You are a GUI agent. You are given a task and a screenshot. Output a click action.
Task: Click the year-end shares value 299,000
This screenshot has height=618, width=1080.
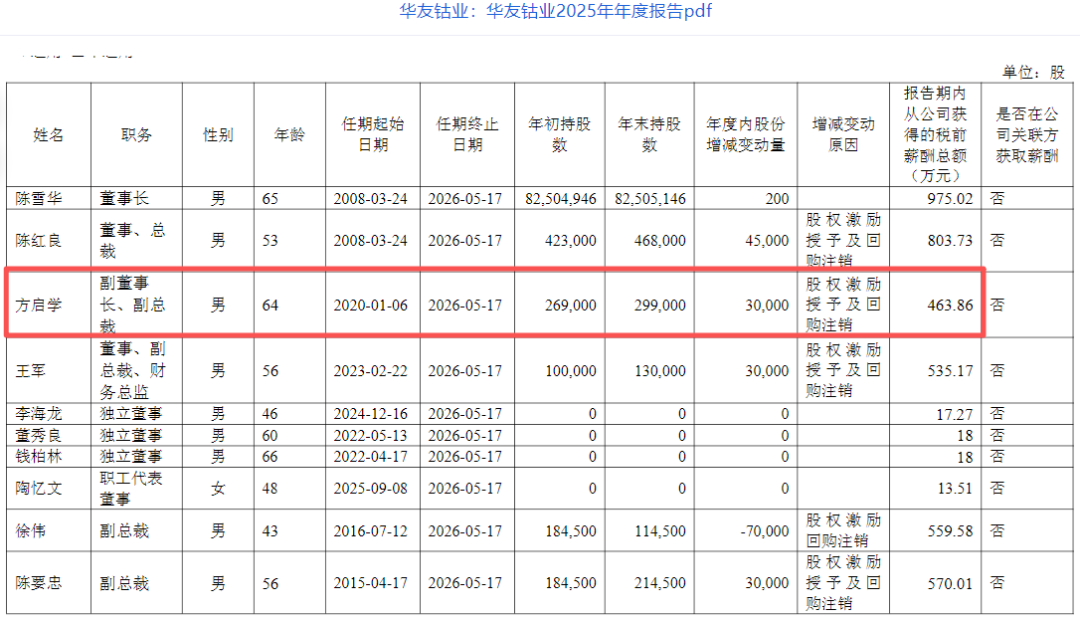[660, 305]
